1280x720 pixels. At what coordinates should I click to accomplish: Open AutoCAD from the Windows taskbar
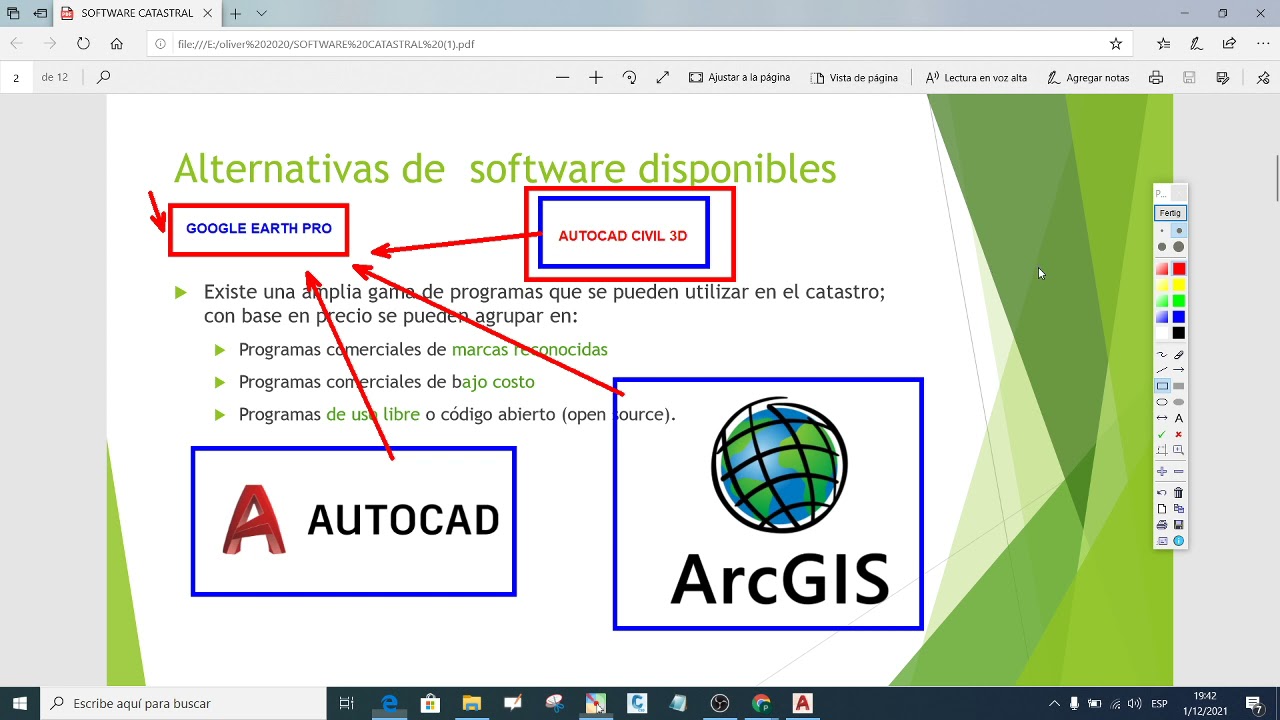point(802,704)
